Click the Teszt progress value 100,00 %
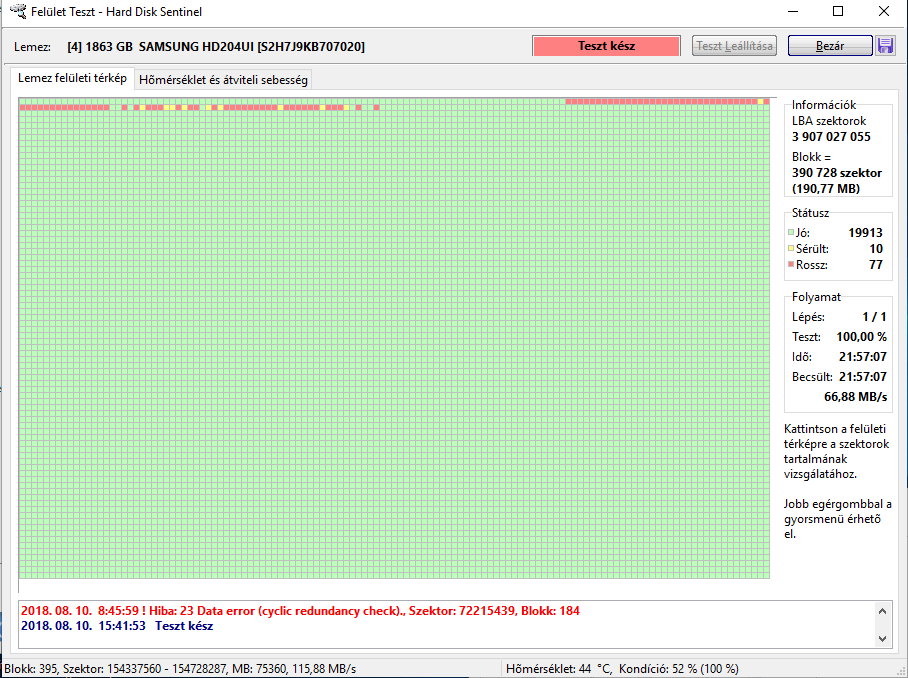The image size is (908, 678). pyautogui.click(x=861, y=337)
